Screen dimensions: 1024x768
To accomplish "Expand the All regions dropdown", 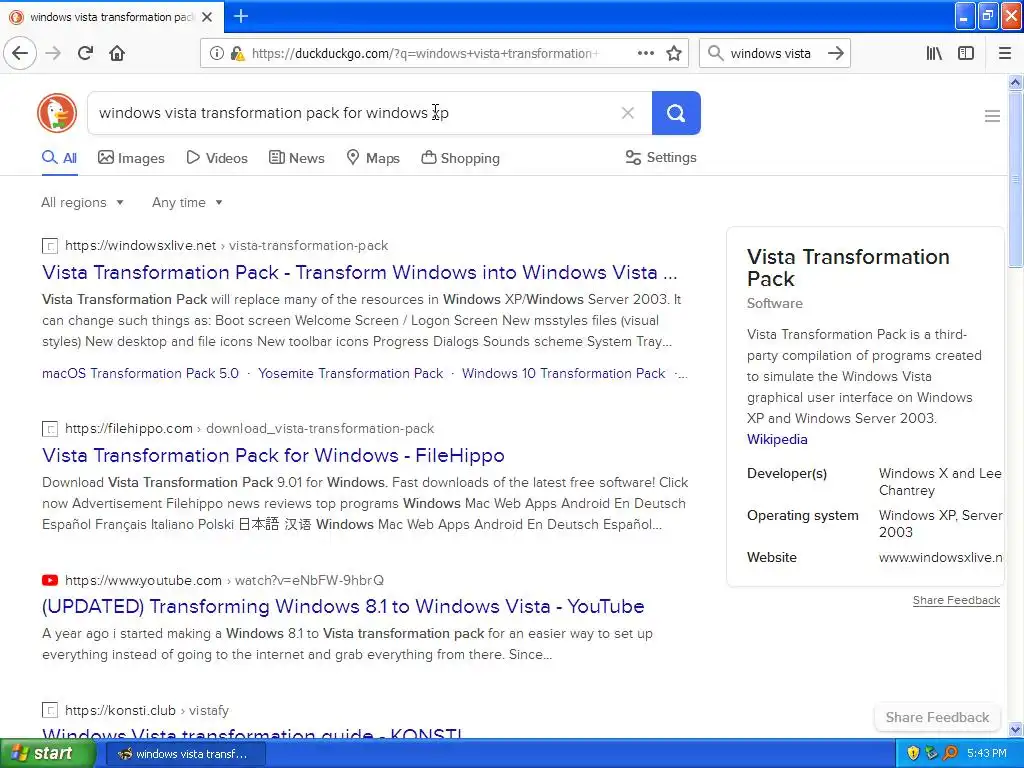I will click(82, 202).
